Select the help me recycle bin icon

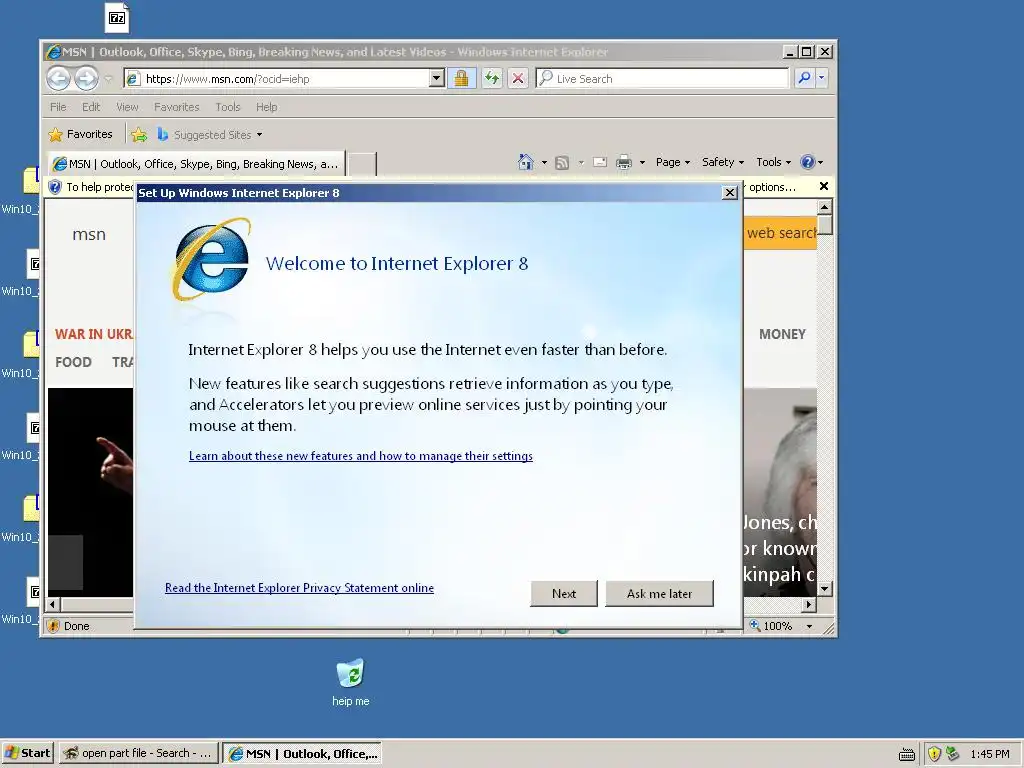tap(351, 682)
